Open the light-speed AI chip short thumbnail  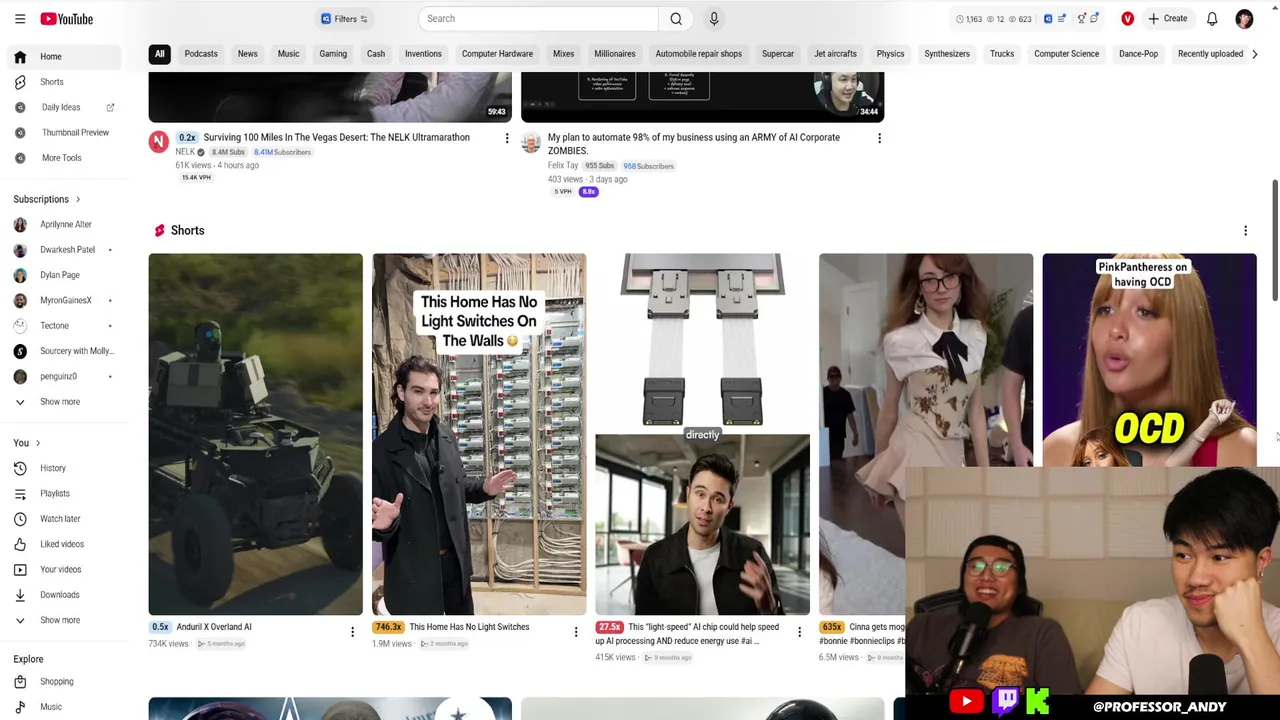[702, 434]
